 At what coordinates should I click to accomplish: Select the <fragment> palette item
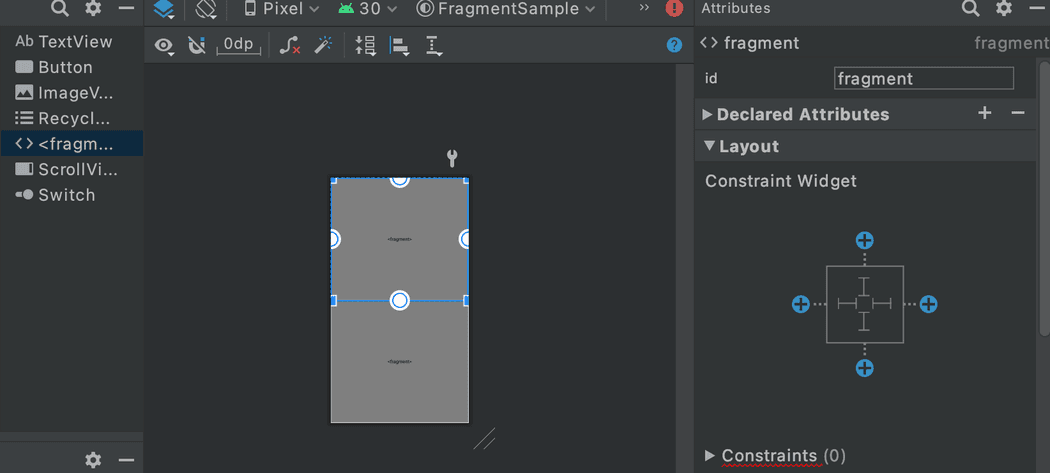71,143
